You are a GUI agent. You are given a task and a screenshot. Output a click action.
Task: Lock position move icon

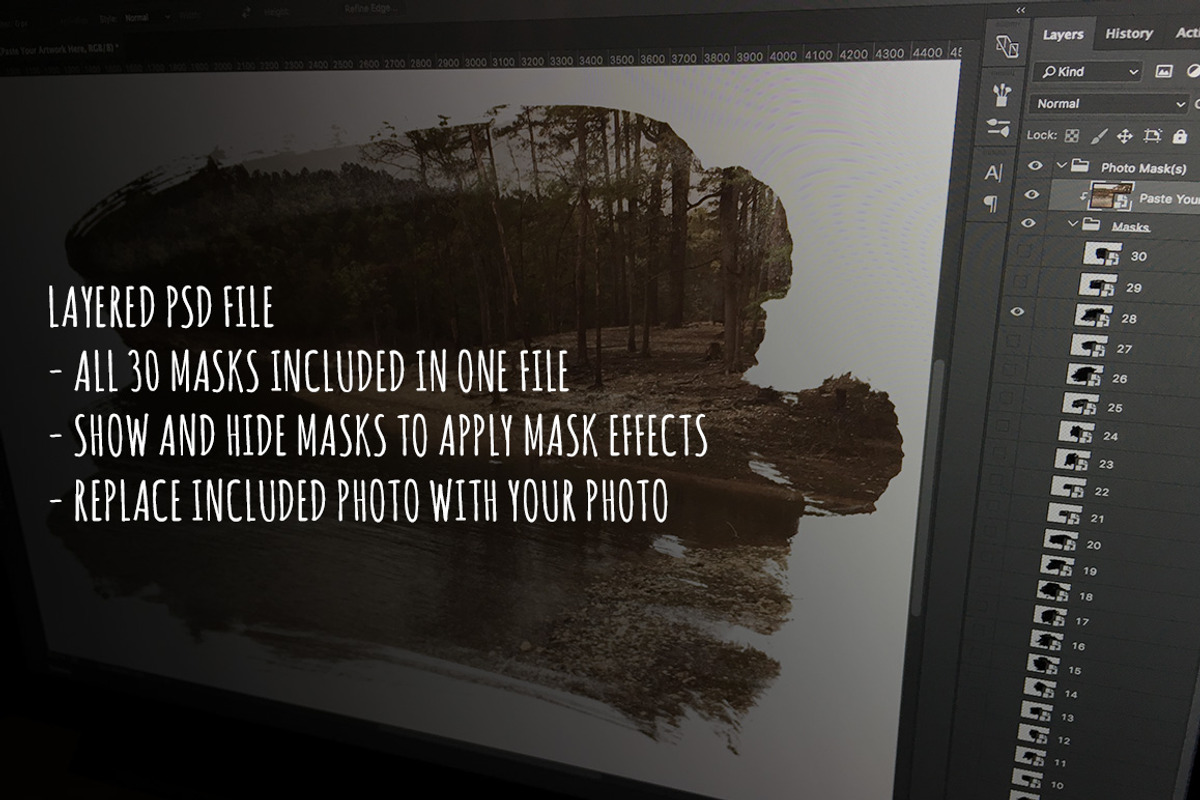point(1124,136)
